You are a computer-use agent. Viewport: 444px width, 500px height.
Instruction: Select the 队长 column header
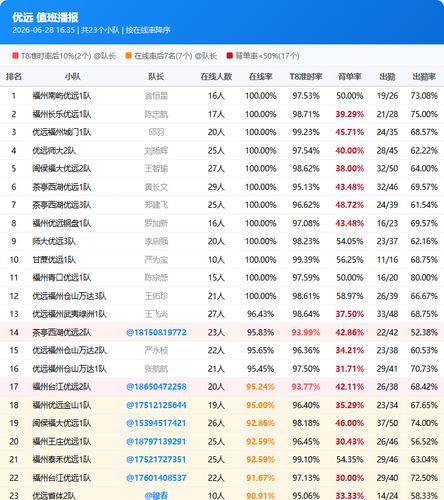[156, 77]
